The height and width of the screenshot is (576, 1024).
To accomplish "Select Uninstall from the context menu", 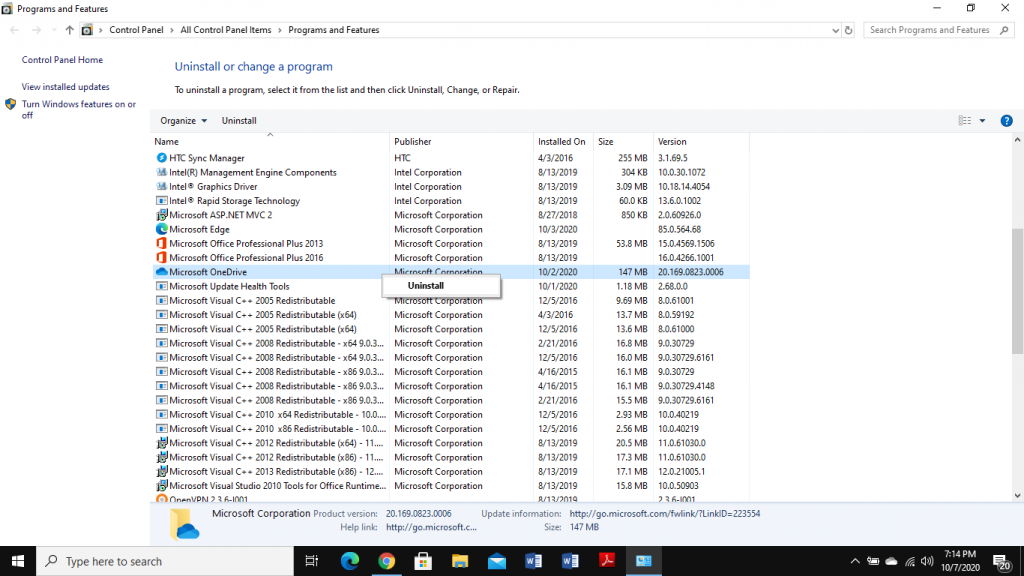I will click(x=426, y=285).
